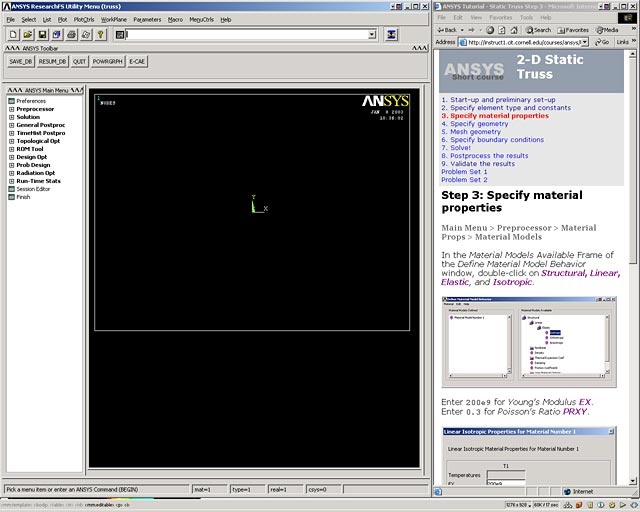Open ANSYS help question mark icon
The height and width of the screenshot is (512, 640).
100,35
